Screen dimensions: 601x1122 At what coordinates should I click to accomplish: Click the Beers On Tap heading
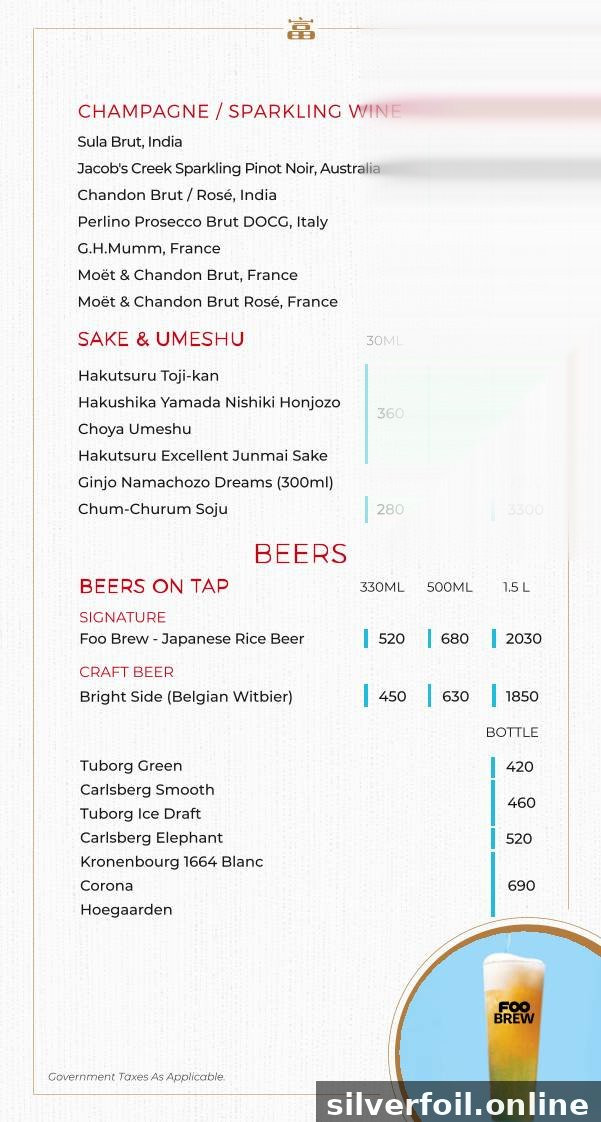(x=154, y=587)
